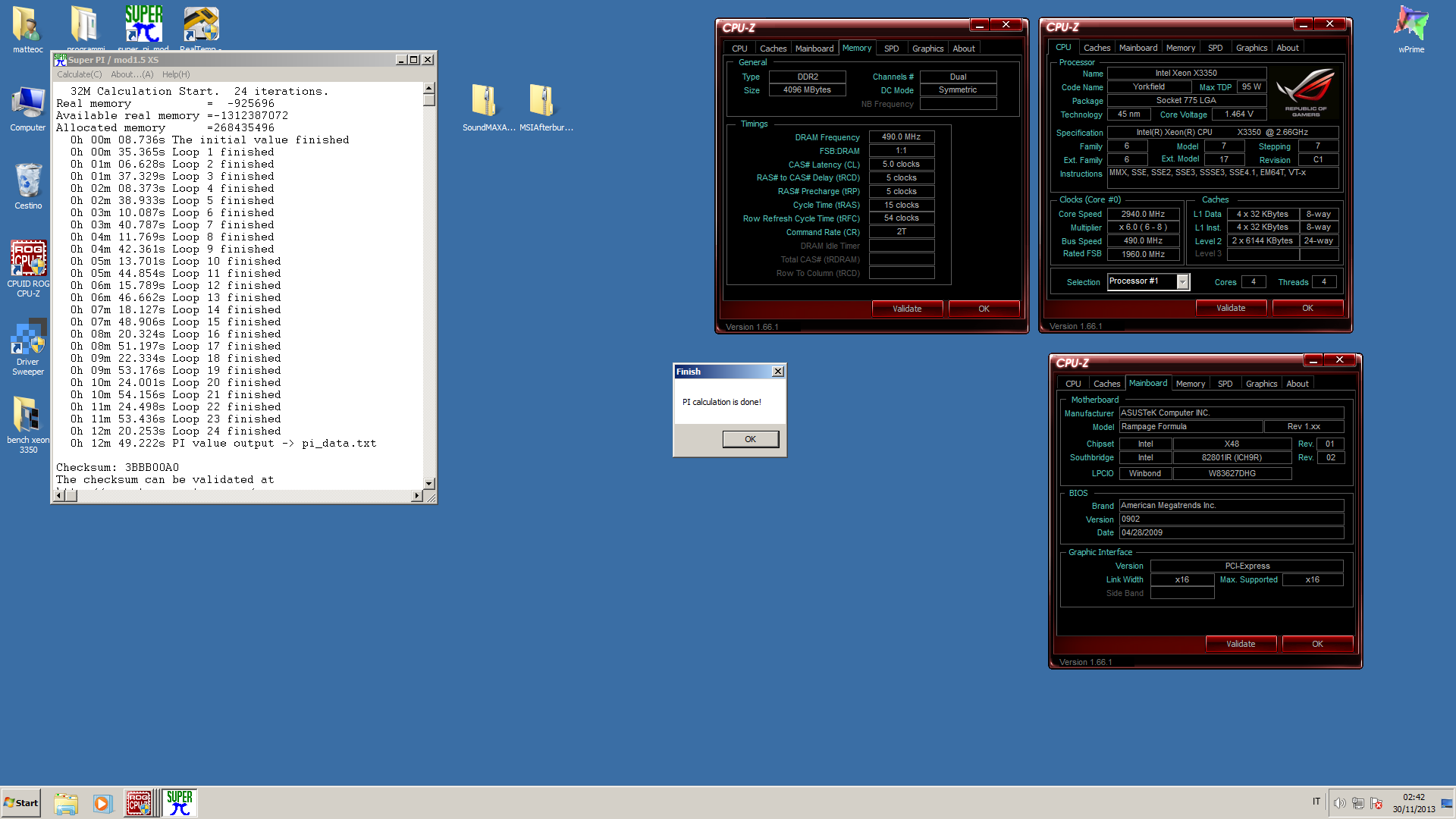Switch to the ROG CPU-Z taskbar button

point(139,803)
